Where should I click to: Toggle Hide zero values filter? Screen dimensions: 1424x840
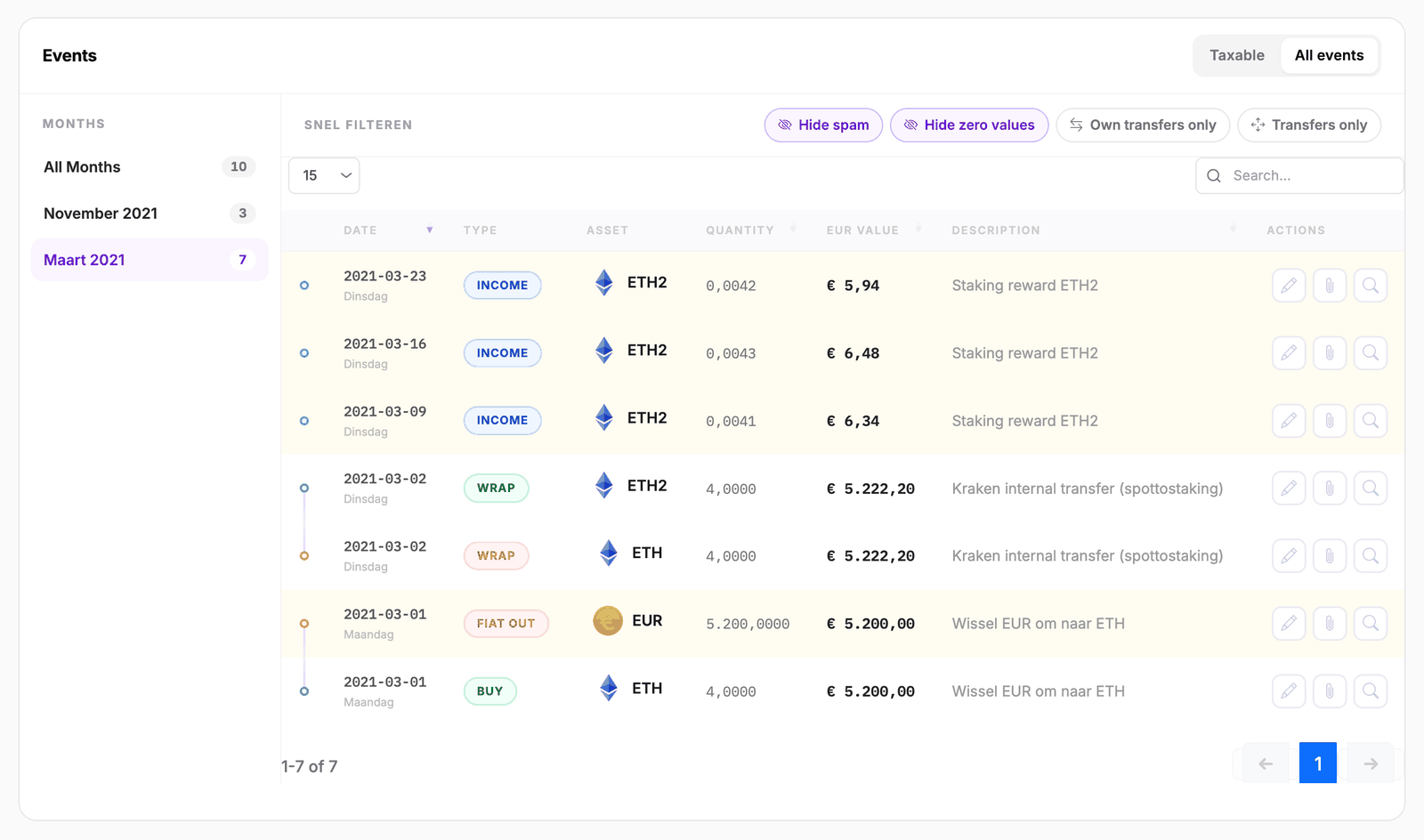click(969, 125)
